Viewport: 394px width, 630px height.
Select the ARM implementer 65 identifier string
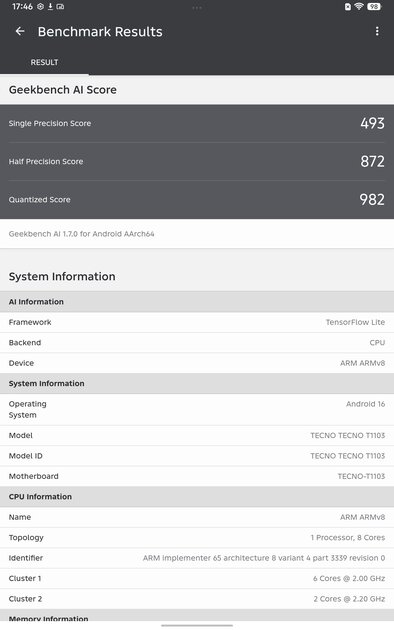(x=264, y=558)
